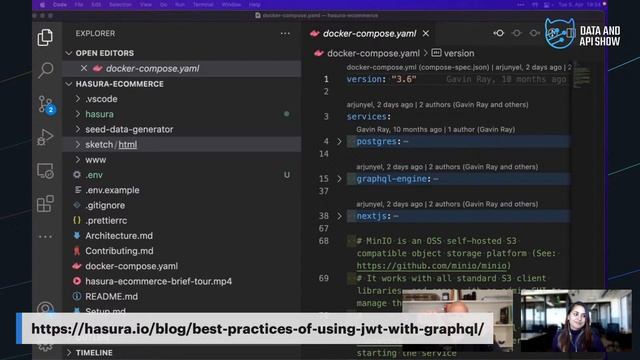Click the version "3.6" value in line 1
The width and height of the screenshot is (640, 360).
403,79
